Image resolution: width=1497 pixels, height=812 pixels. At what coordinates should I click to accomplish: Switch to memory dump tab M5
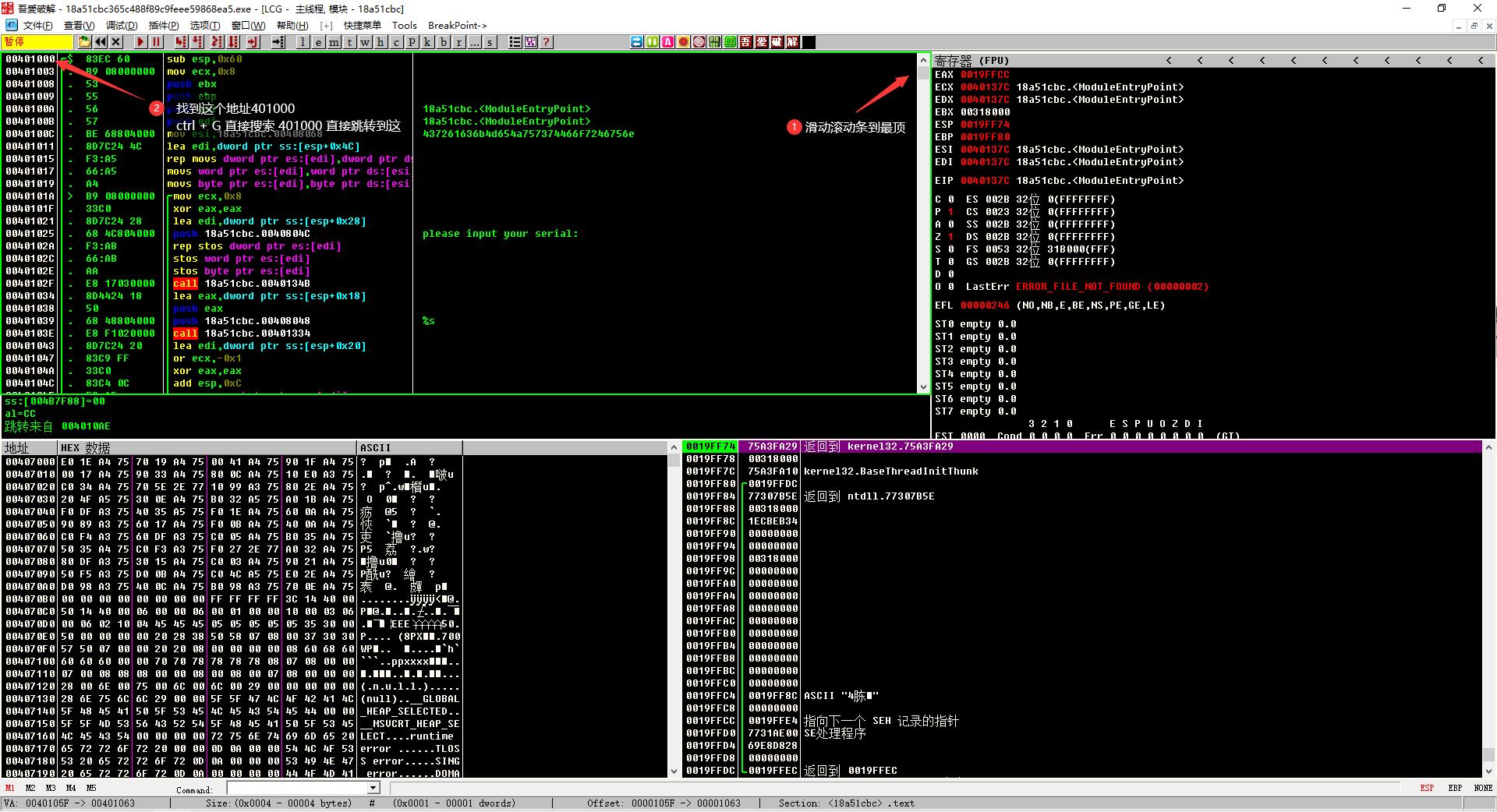coord(91,788)
